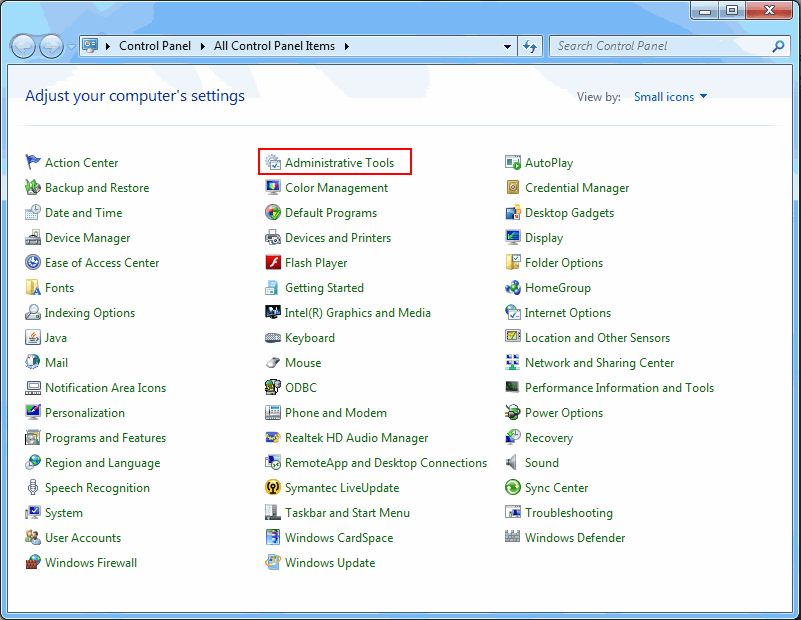
Task: Open the HomeGroup icon
Action: [513, 288]
